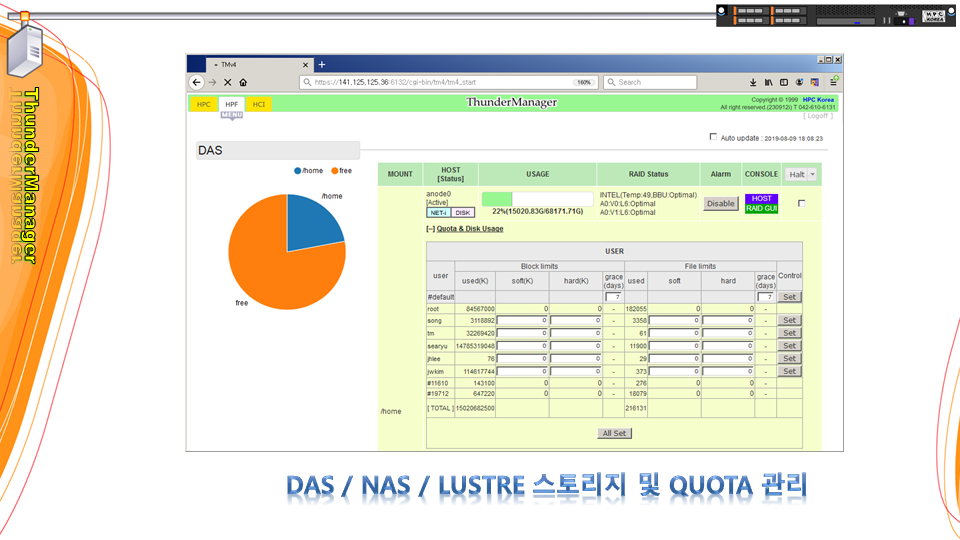Image resolution: width=960 pixels, height=540 pixels.
Task: Click the browser address bar
Action: (448, 82)
